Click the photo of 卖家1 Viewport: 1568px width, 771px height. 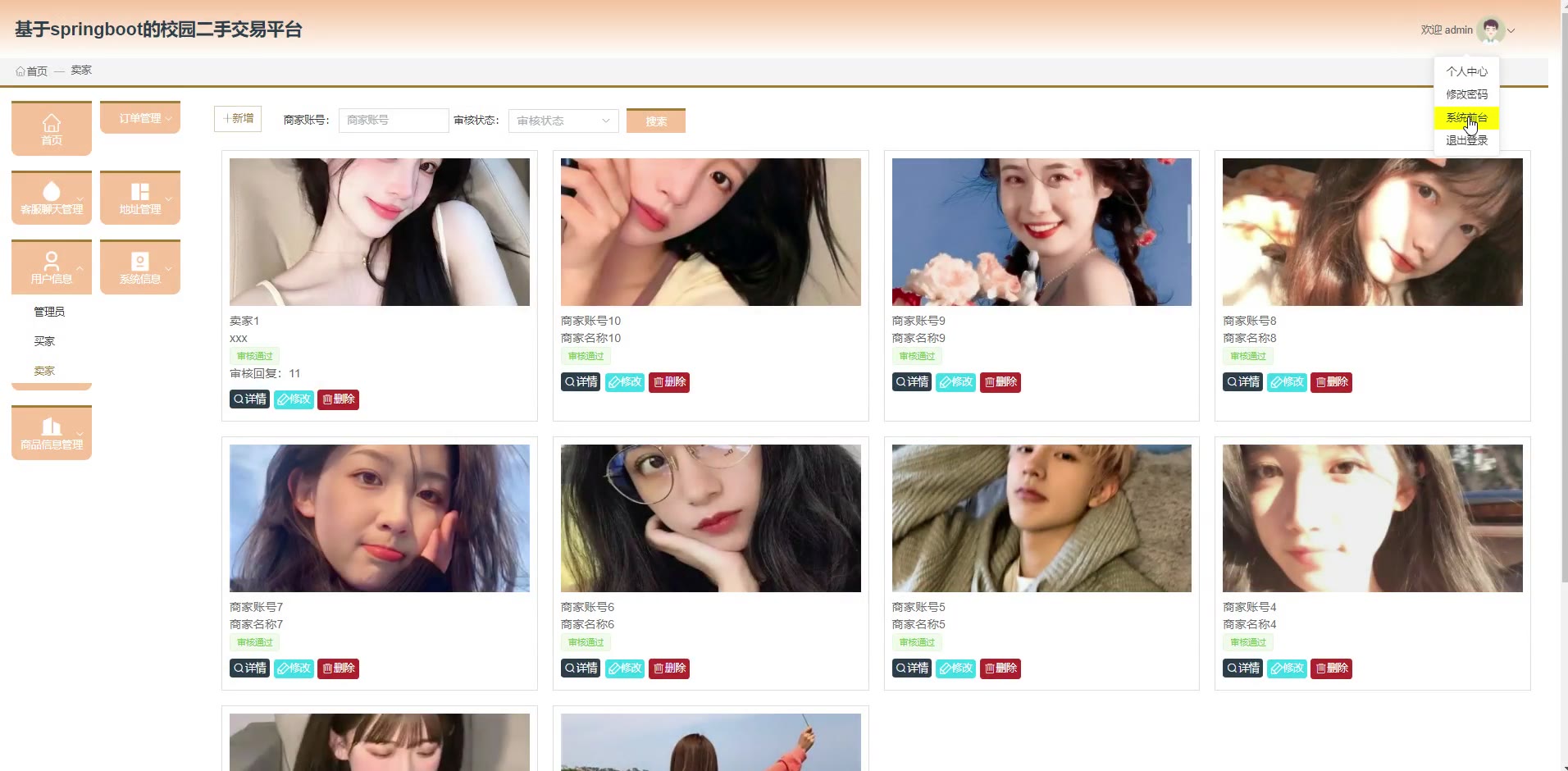pos(380,232)
